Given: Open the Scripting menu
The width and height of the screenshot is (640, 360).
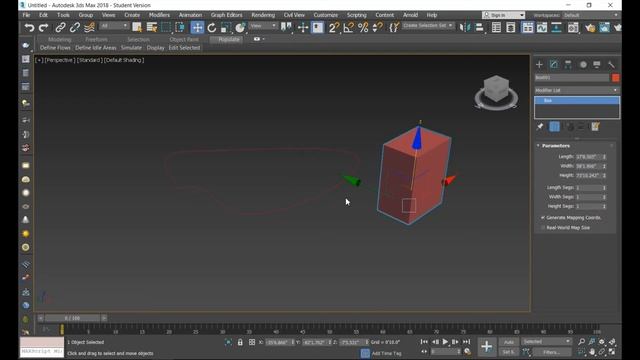Looking at the screenshot, I should coord(356,15).
